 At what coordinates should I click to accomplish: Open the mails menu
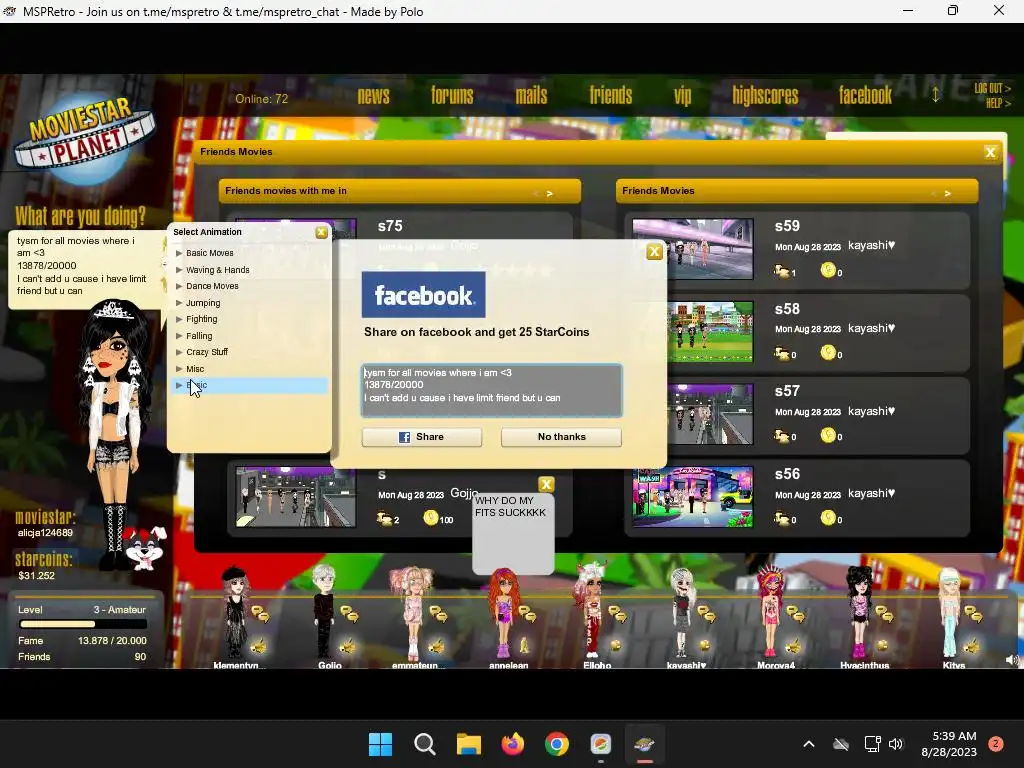click(x=532, y=96)
